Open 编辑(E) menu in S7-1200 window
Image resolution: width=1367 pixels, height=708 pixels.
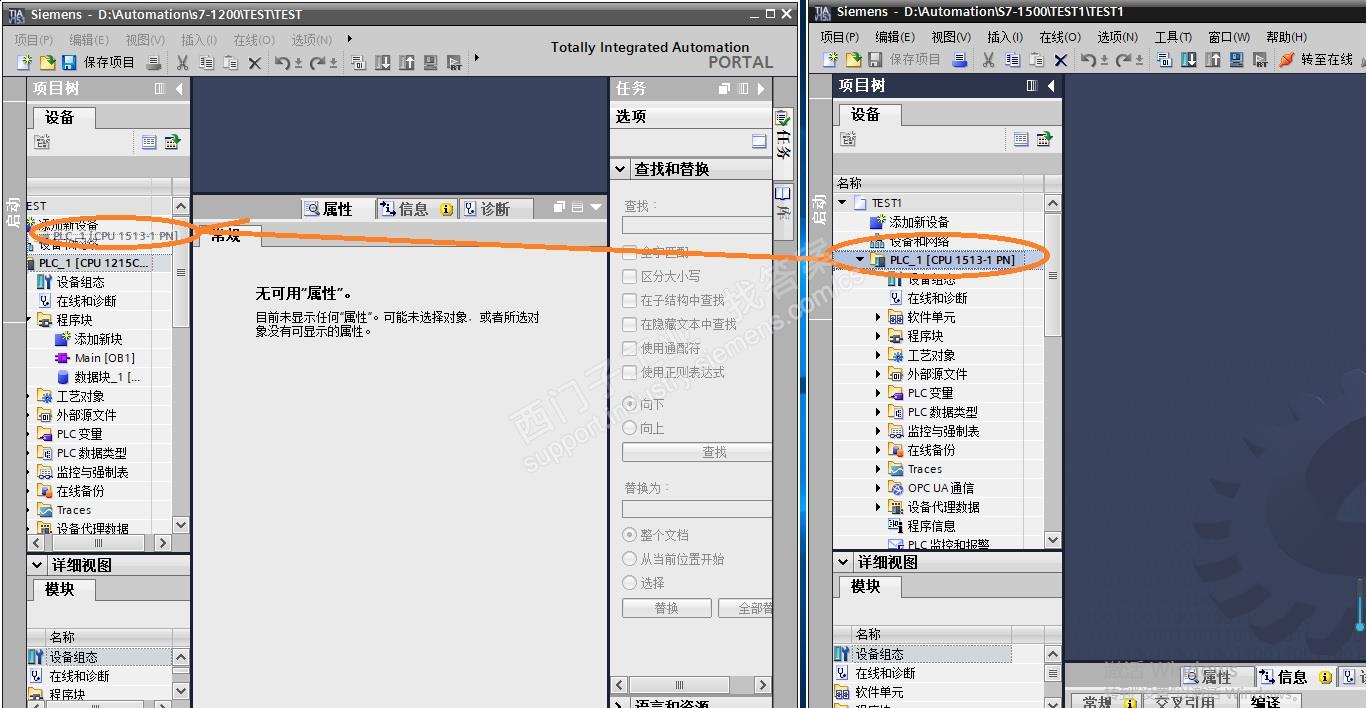[x=89, y=40]
